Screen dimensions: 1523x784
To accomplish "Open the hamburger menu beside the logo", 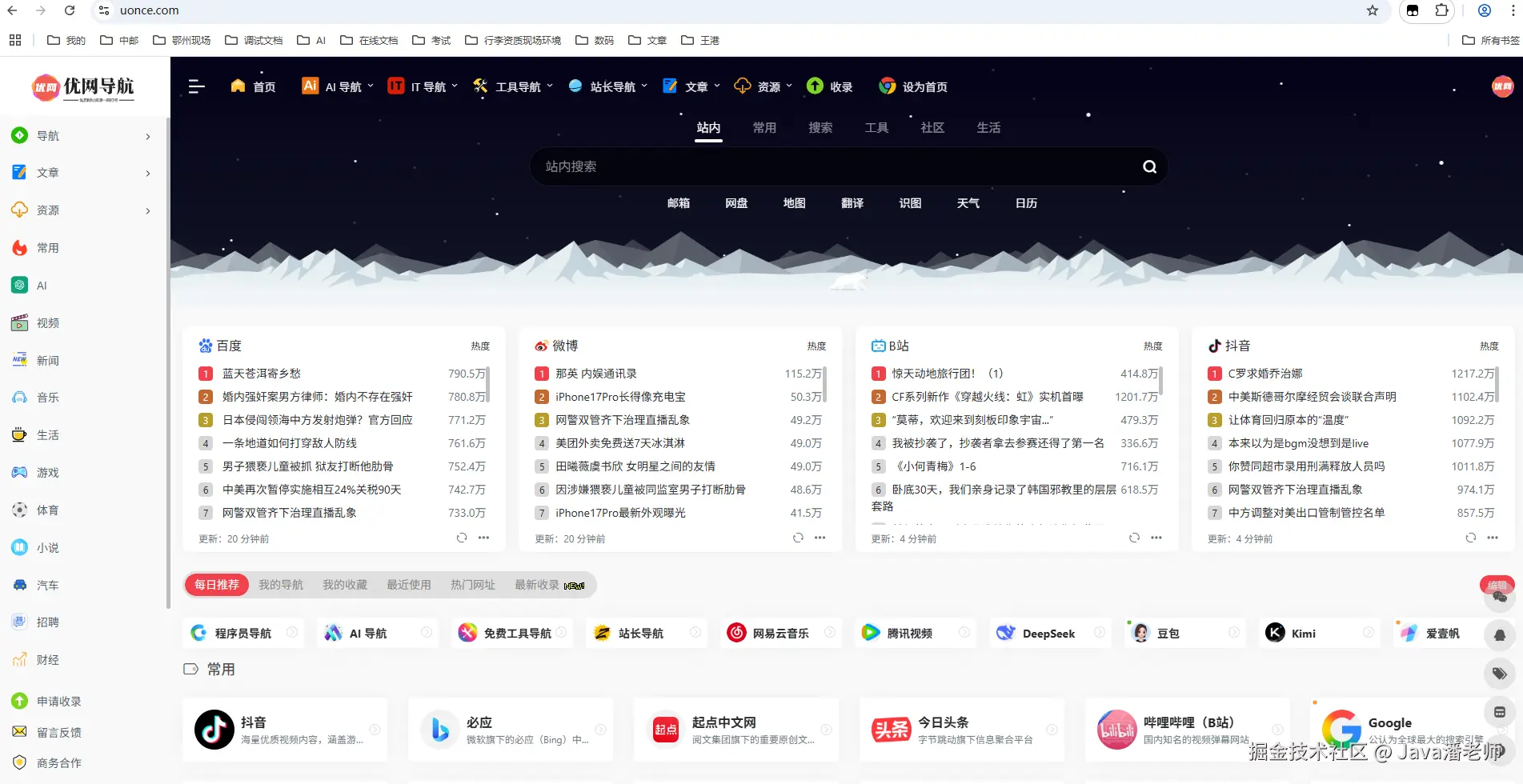I will (x=196, y=86).
